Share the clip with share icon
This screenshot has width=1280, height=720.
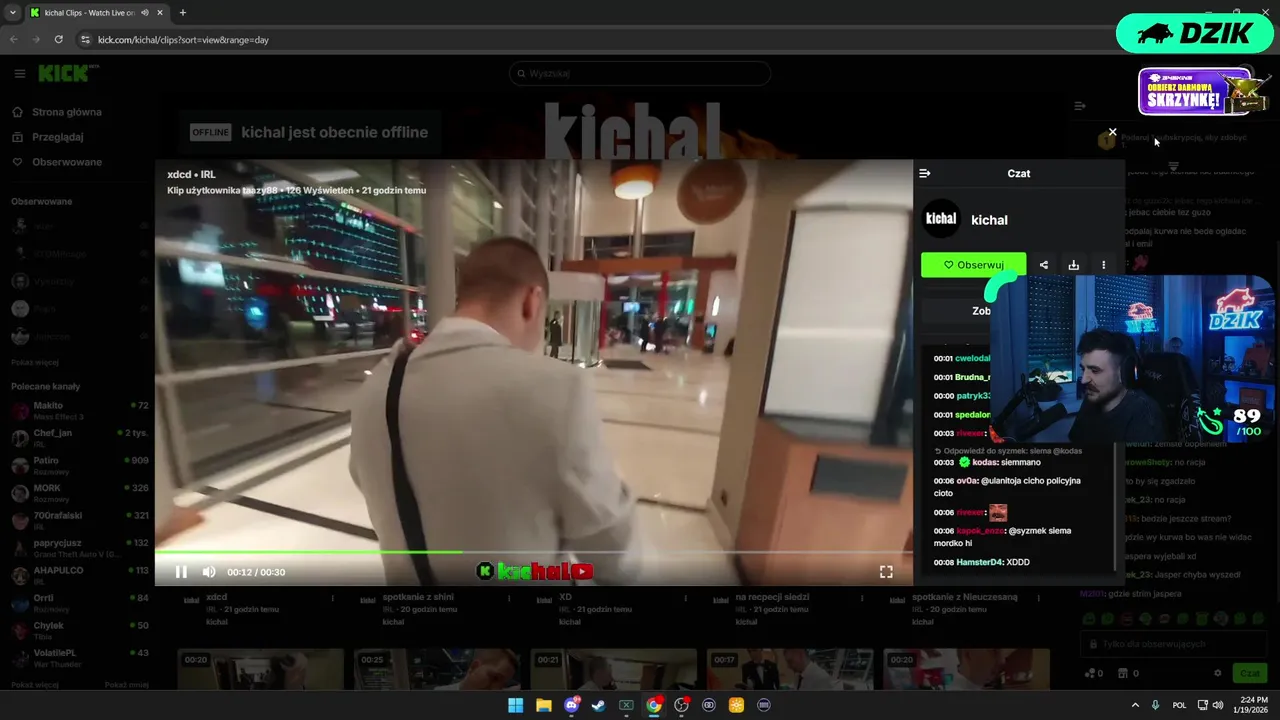coord(1044,265)
